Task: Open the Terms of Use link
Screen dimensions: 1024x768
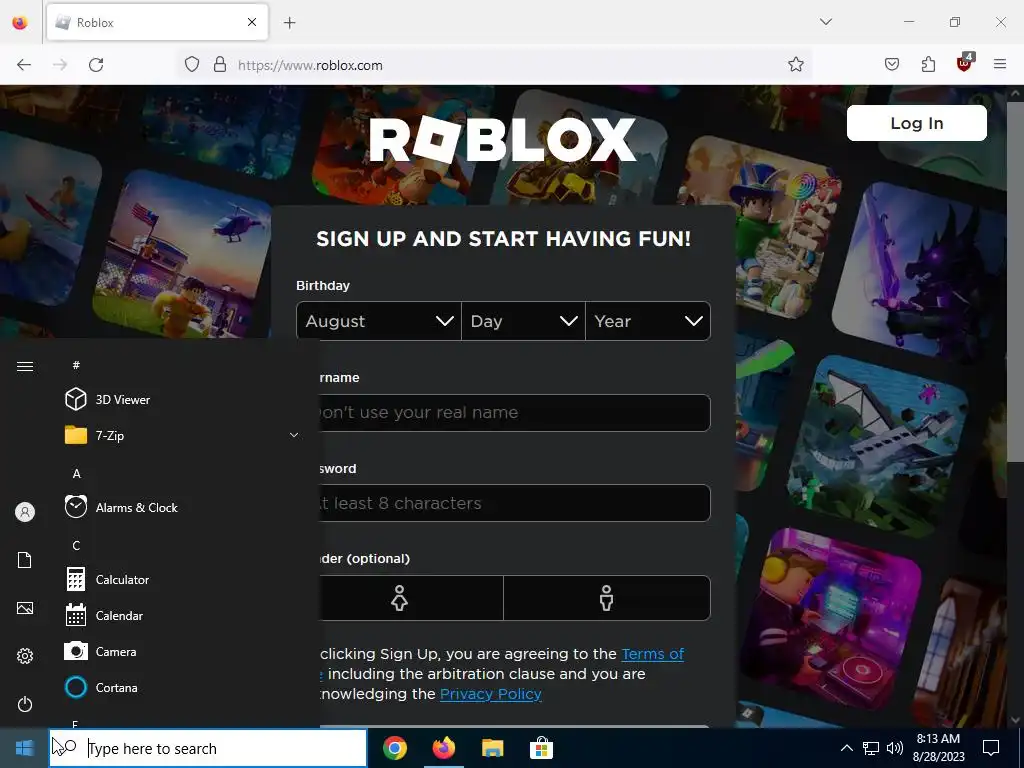Action: coord(652,654)
